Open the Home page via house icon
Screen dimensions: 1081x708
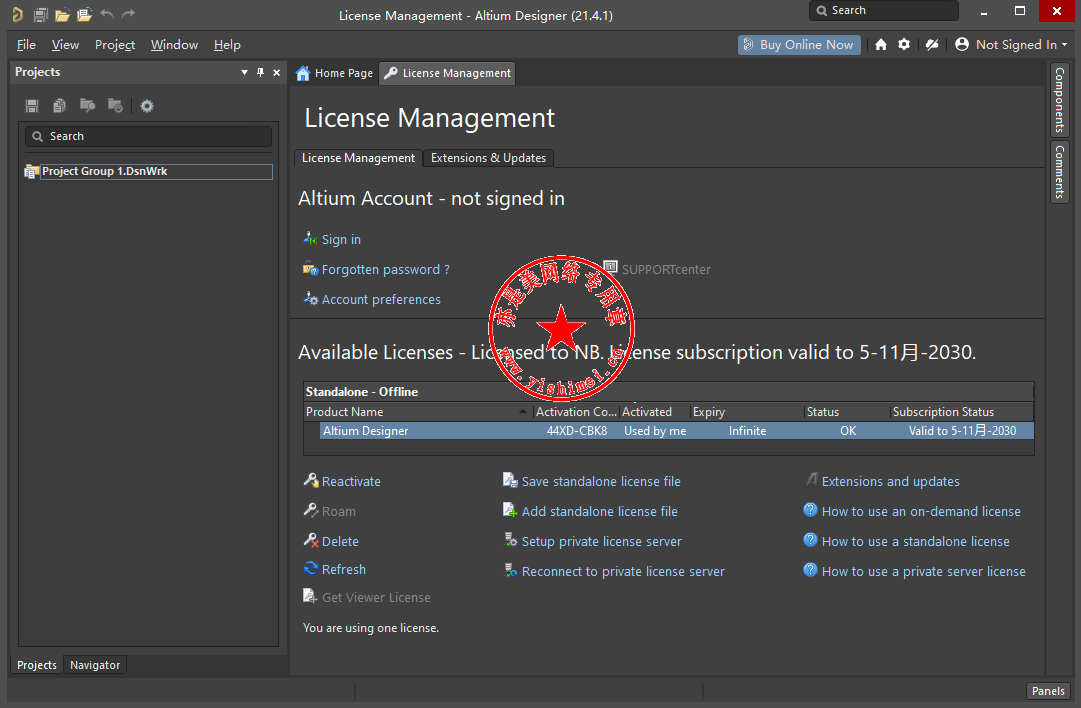[881, 45]
